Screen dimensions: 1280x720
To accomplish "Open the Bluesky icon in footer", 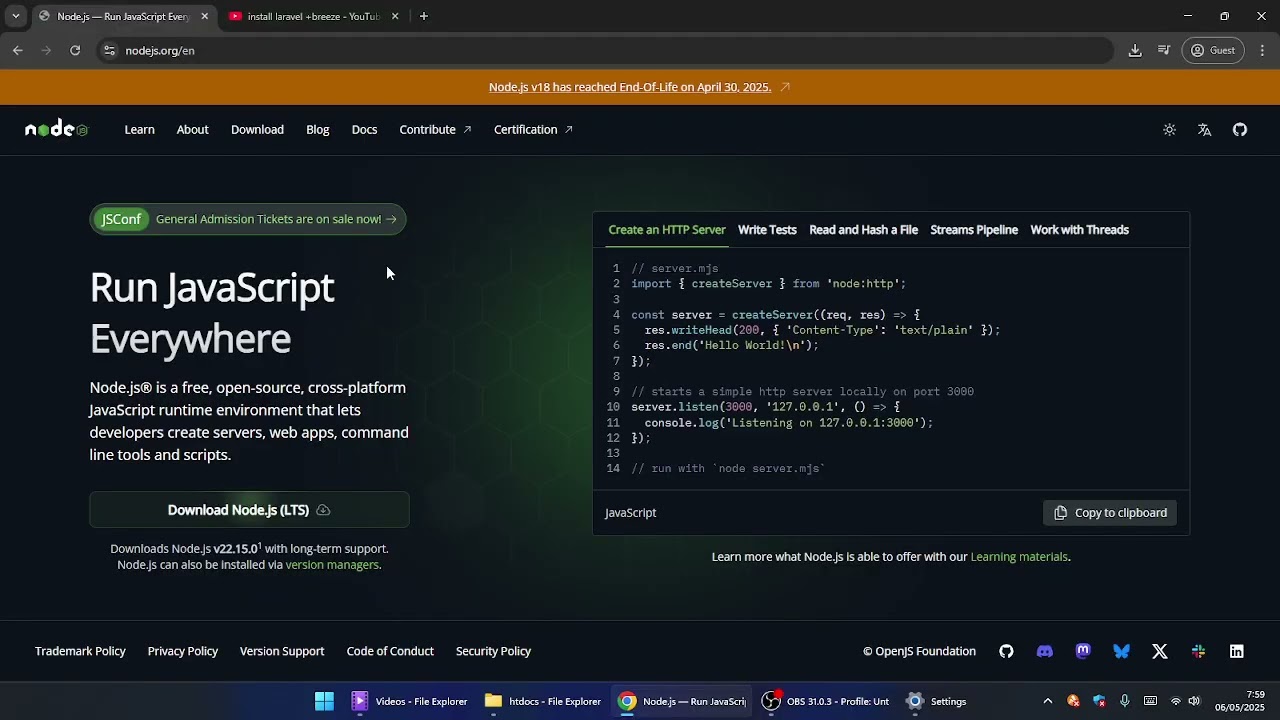I will coord(1122,651).
